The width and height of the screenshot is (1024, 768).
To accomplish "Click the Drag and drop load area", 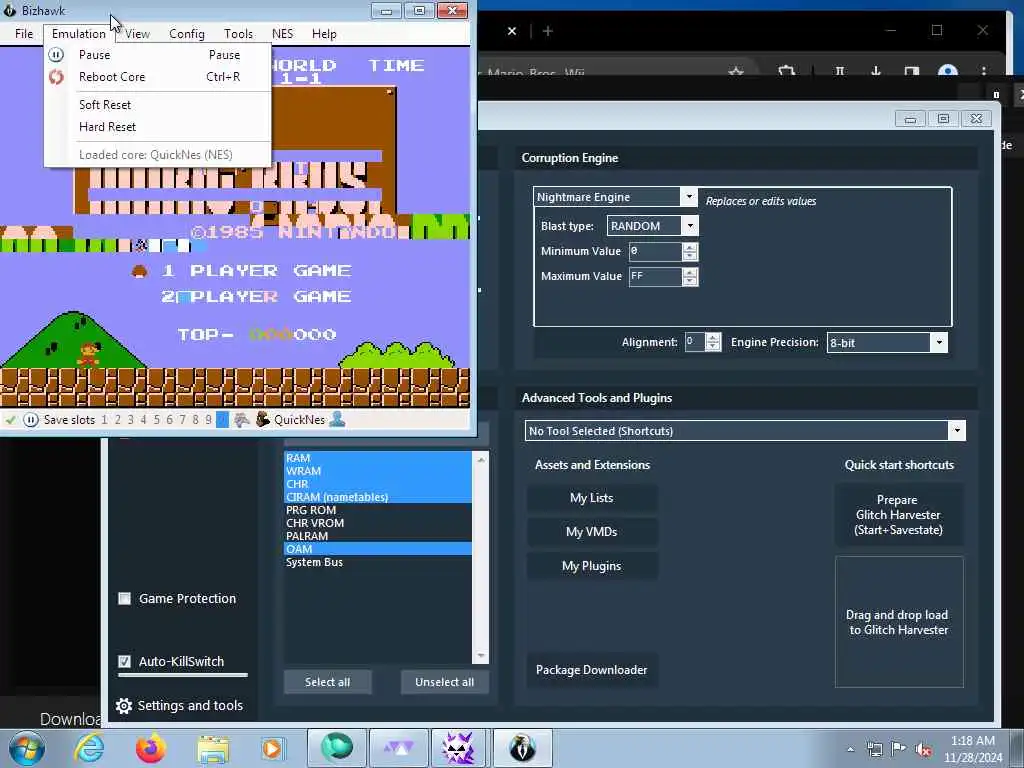I will [899, 622].
